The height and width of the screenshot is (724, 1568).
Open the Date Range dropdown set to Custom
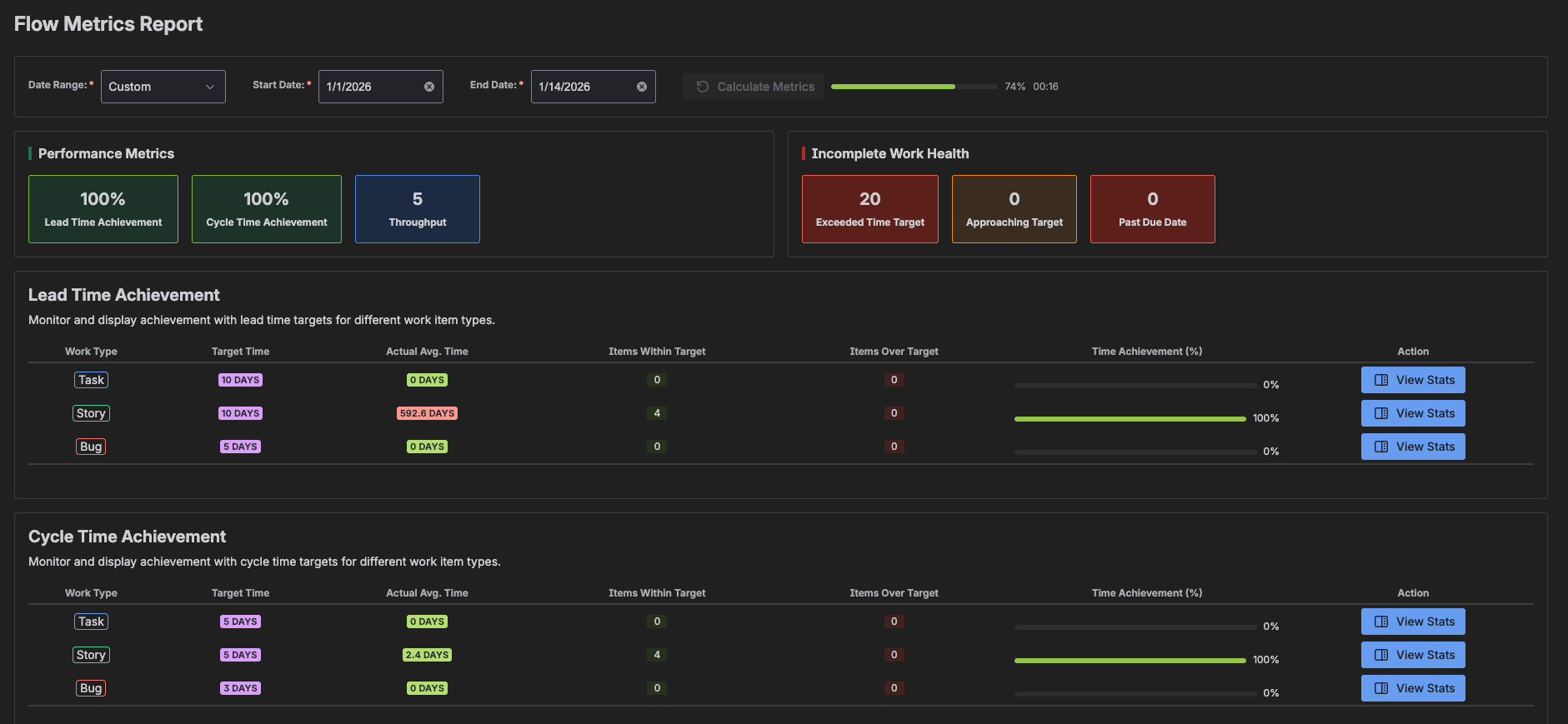click(163, 87)
